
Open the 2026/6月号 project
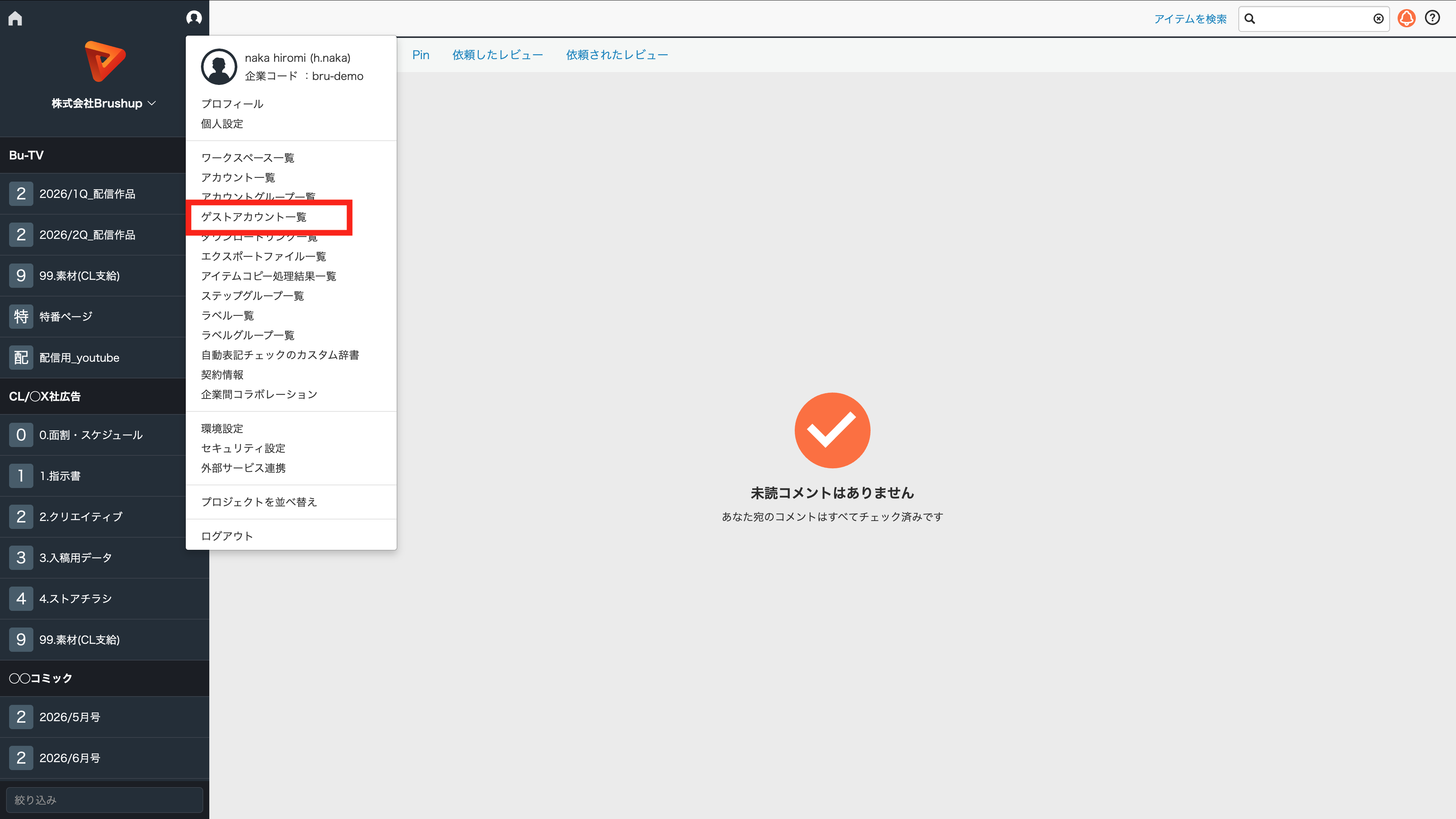[104, 758]
